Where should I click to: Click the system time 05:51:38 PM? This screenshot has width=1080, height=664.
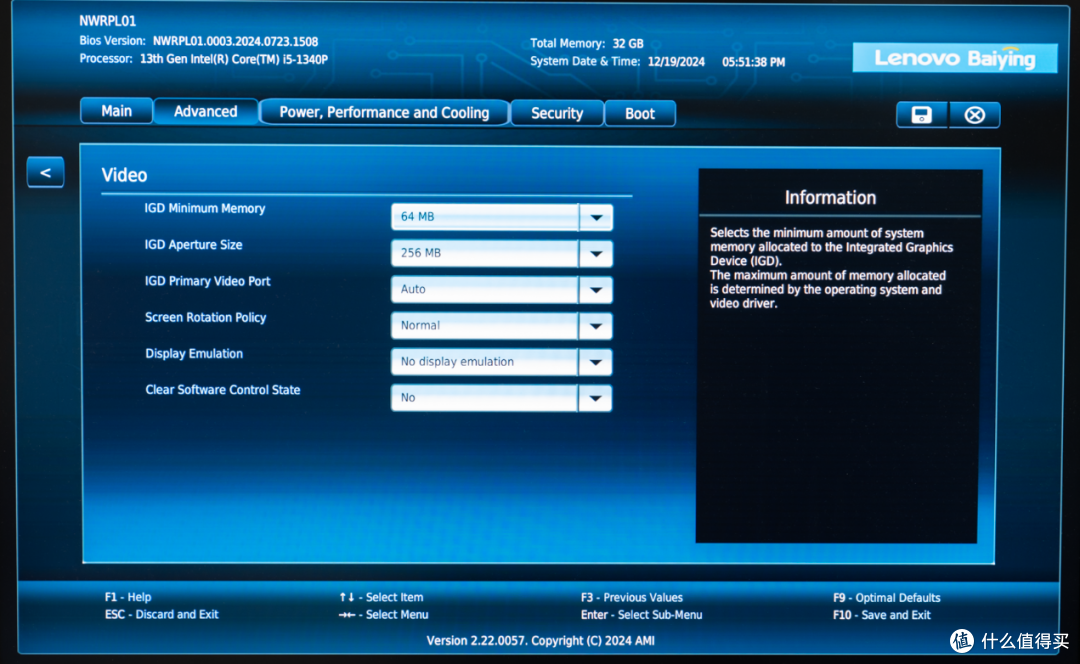click(754, 62)
